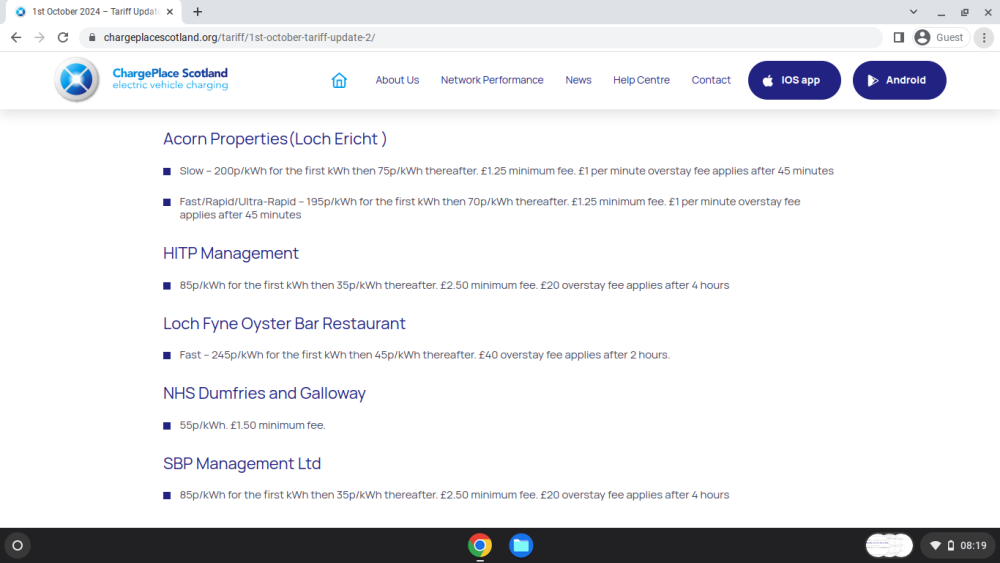
Task: Open the Contact page
Action: click(x=710, y=80)
